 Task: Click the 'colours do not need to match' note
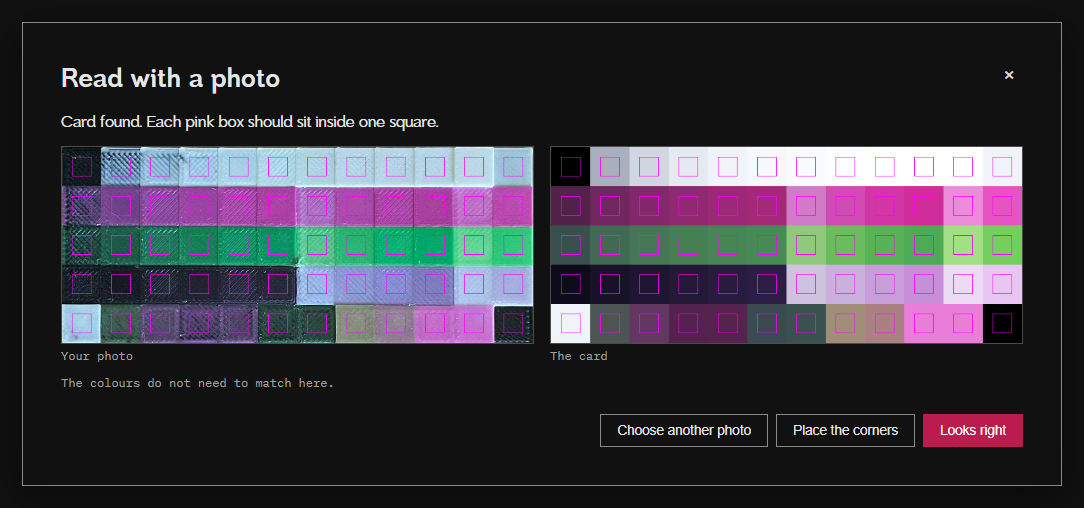pos(197,383)
